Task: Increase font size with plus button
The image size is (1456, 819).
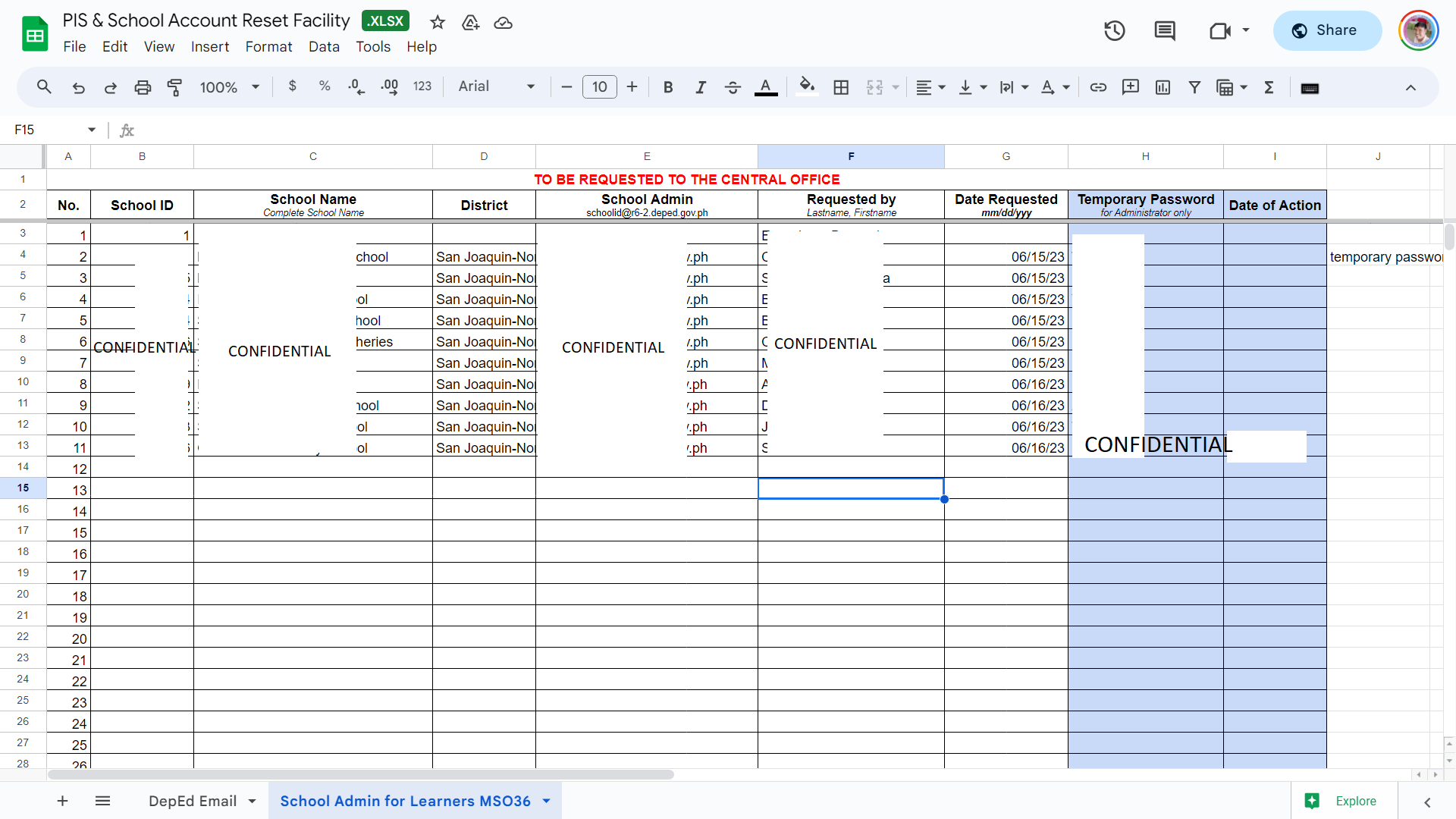Action: [x=632, y=87]
